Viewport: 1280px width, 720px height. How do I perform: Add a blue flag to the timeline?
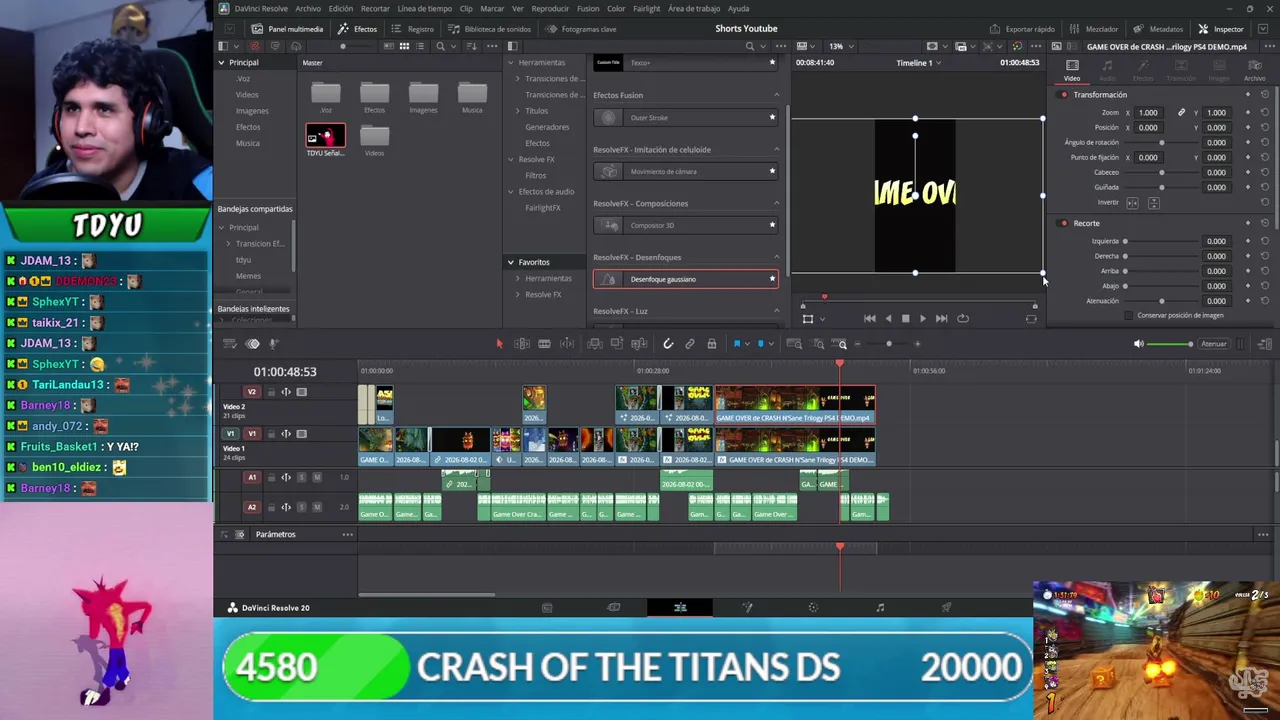coord(737,344)
